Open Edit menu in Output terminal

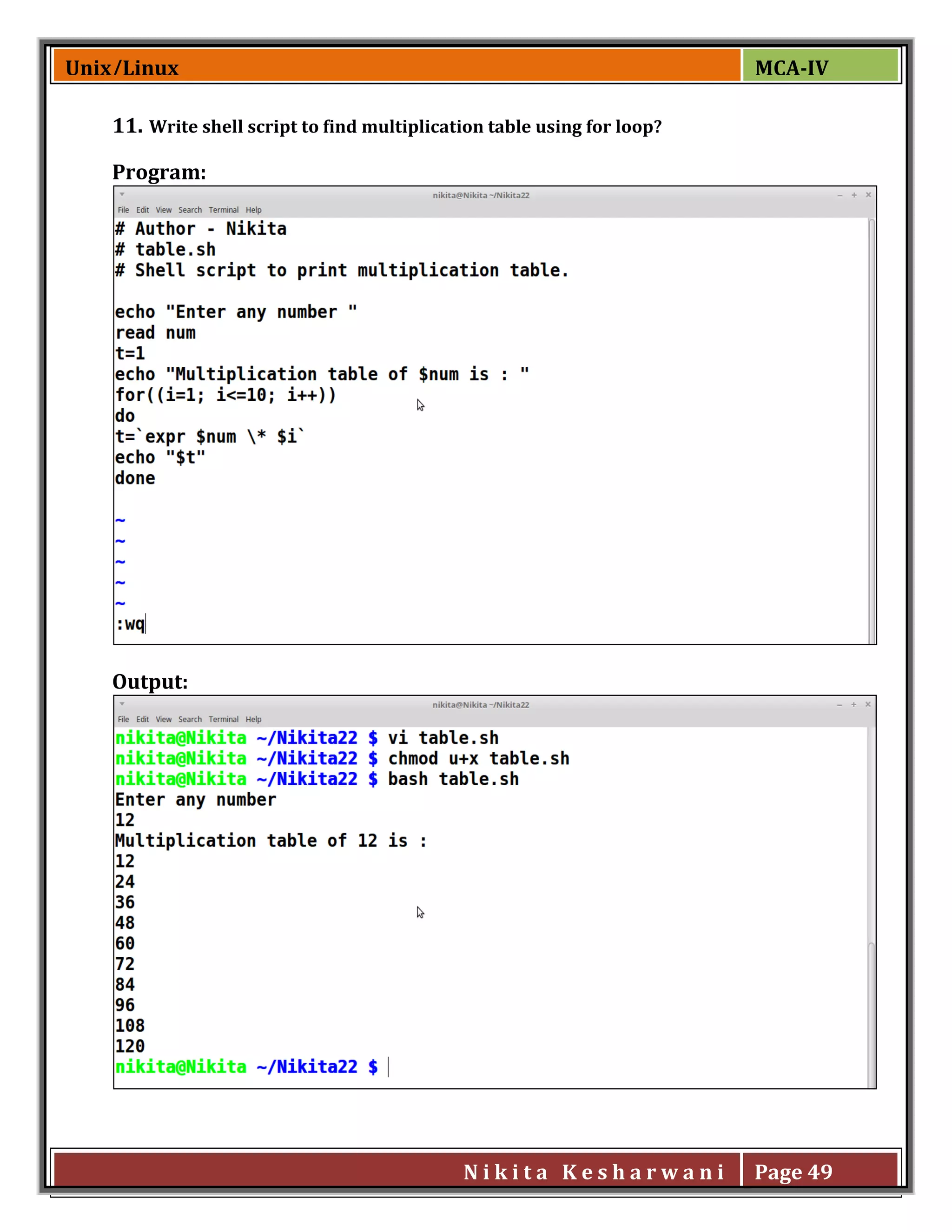tap(142, 719)
